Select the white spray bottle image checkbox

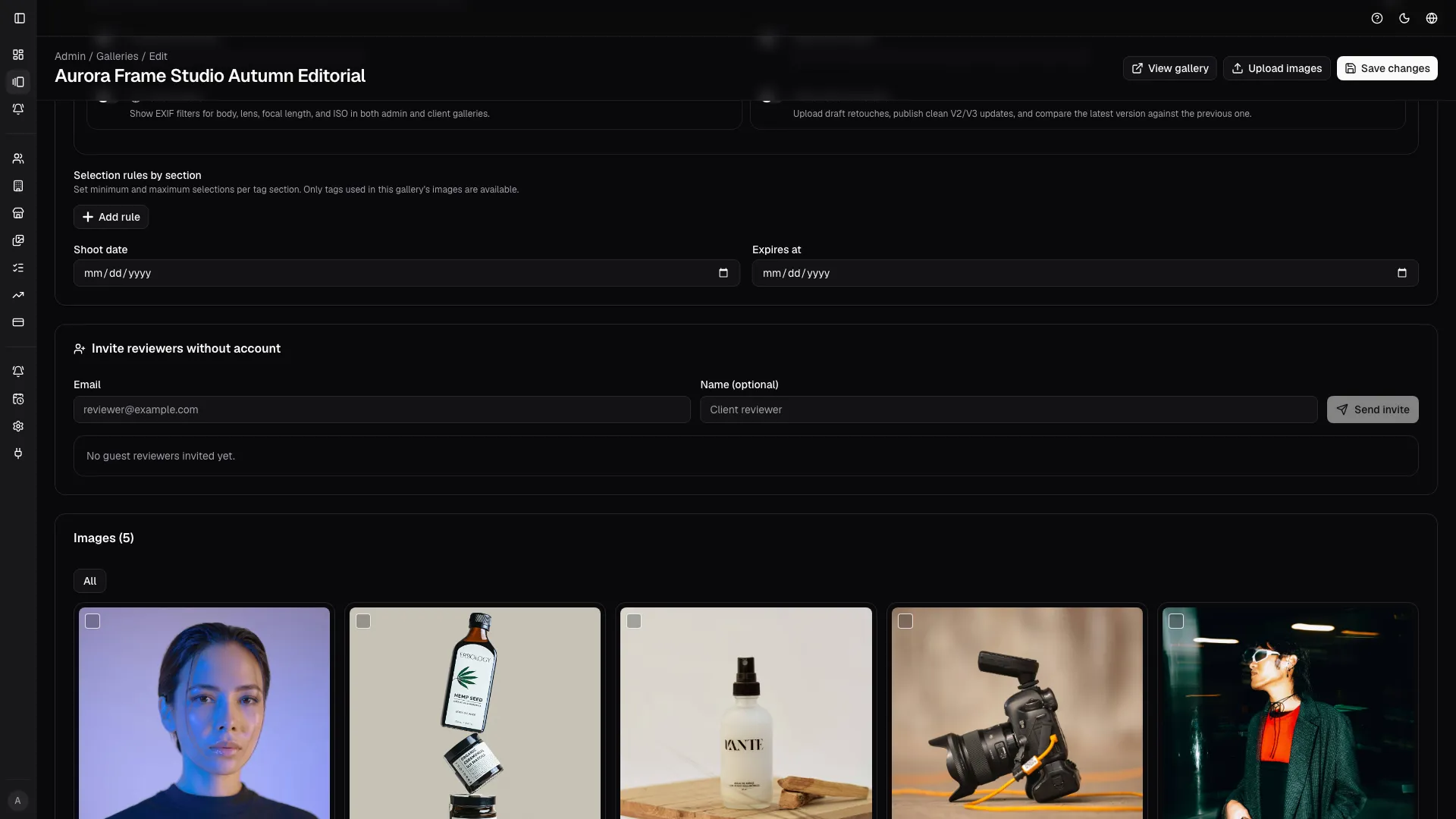pos(634,621)
